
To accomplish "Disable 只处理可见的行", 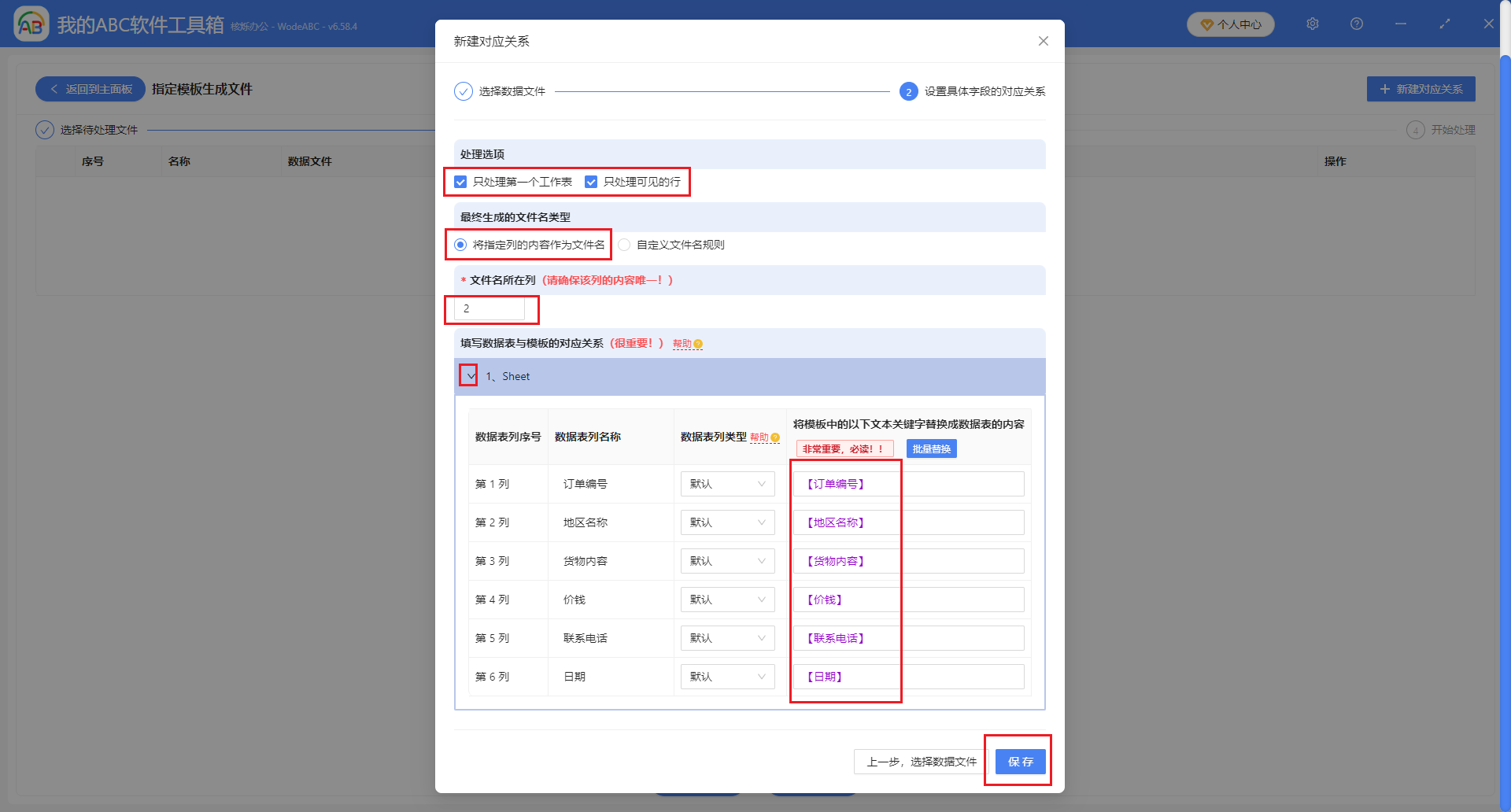I will click(591, 181).
